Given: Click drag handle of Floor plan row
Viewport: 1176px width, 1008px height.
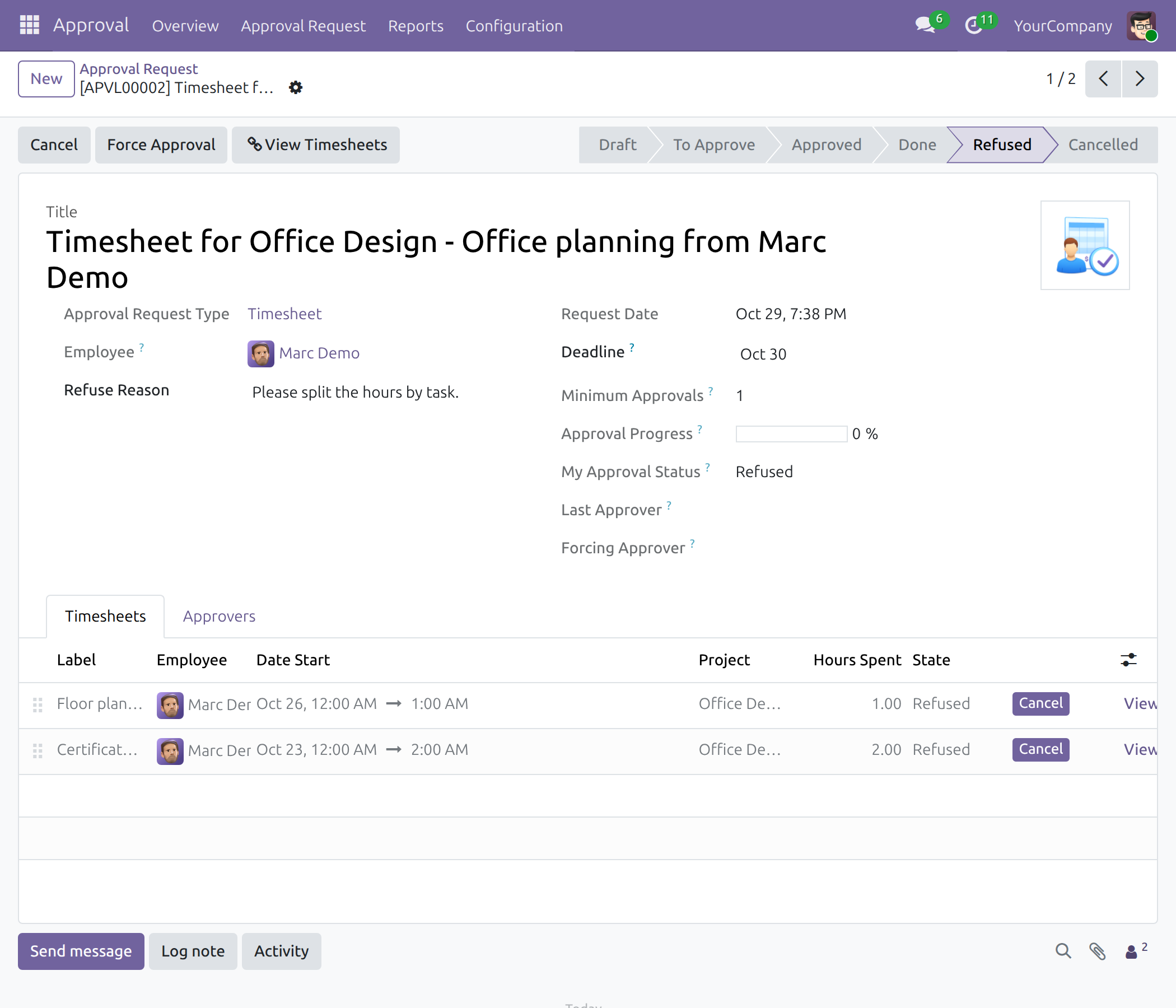Looking at the screenshot, I should pos(38,704).
